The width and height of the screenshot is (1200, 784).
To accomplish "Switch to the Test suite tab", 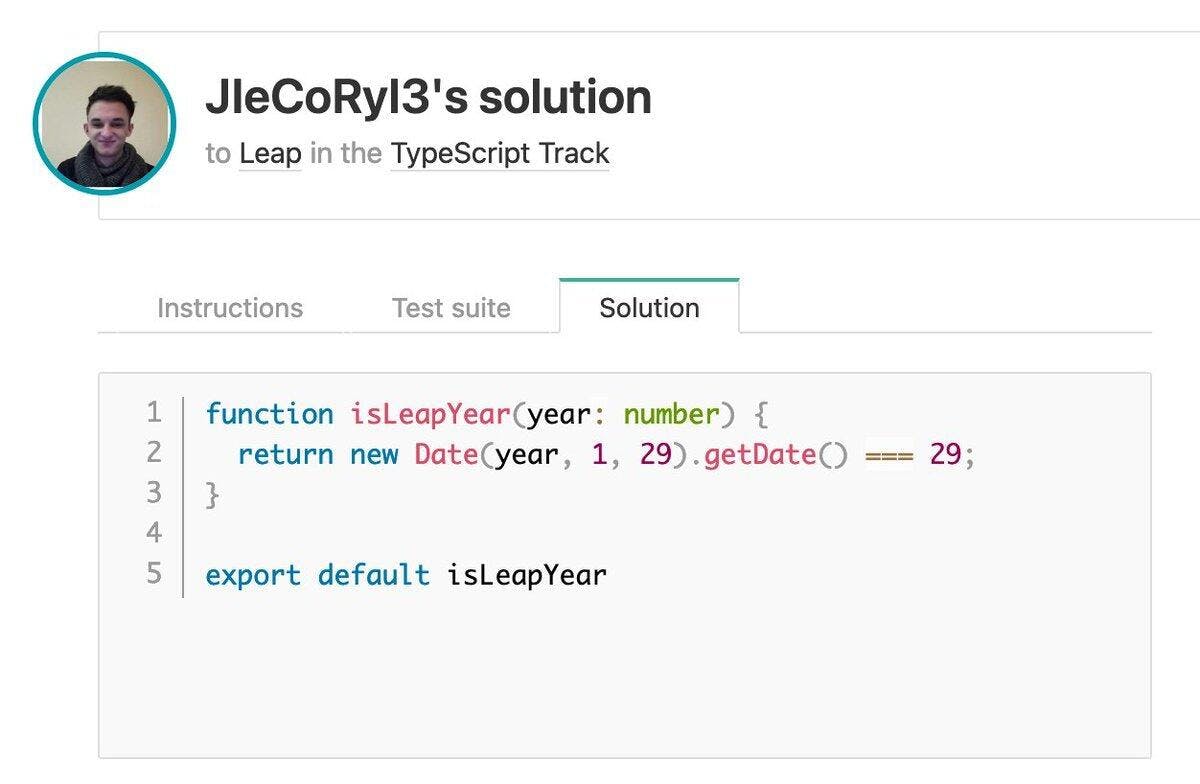I will pyautogui.click(x=451, y=308).
